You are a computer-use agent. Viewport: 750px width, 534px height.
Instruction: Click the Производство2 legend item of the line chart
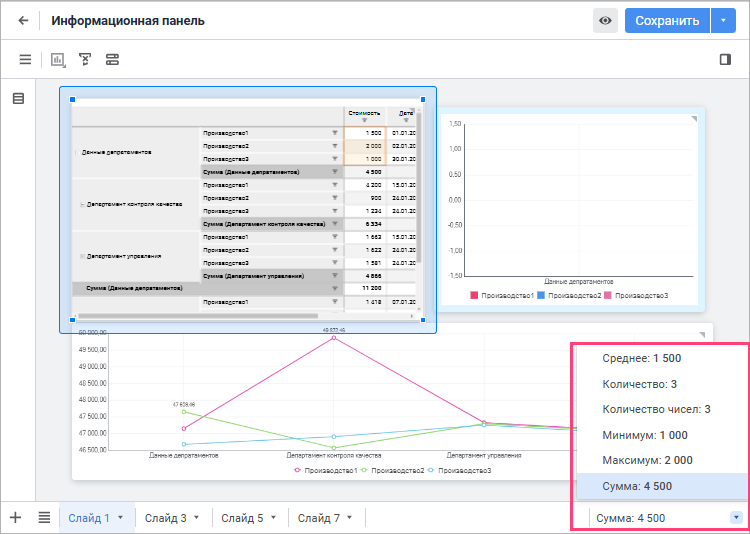pyautogui.click(x=392, y=470)
